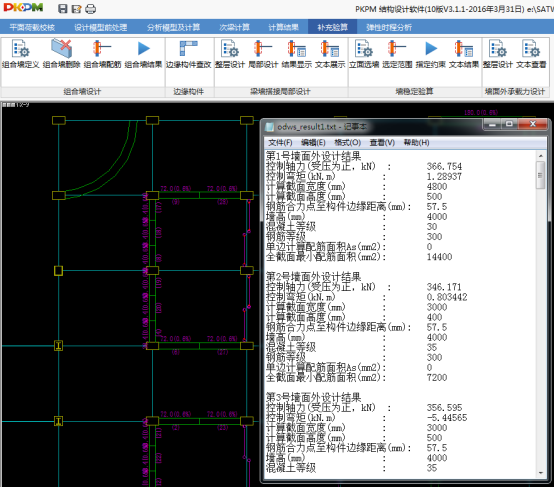Open 组合墙定义 tool
The image size is (554, 488).
coord(20,54)
